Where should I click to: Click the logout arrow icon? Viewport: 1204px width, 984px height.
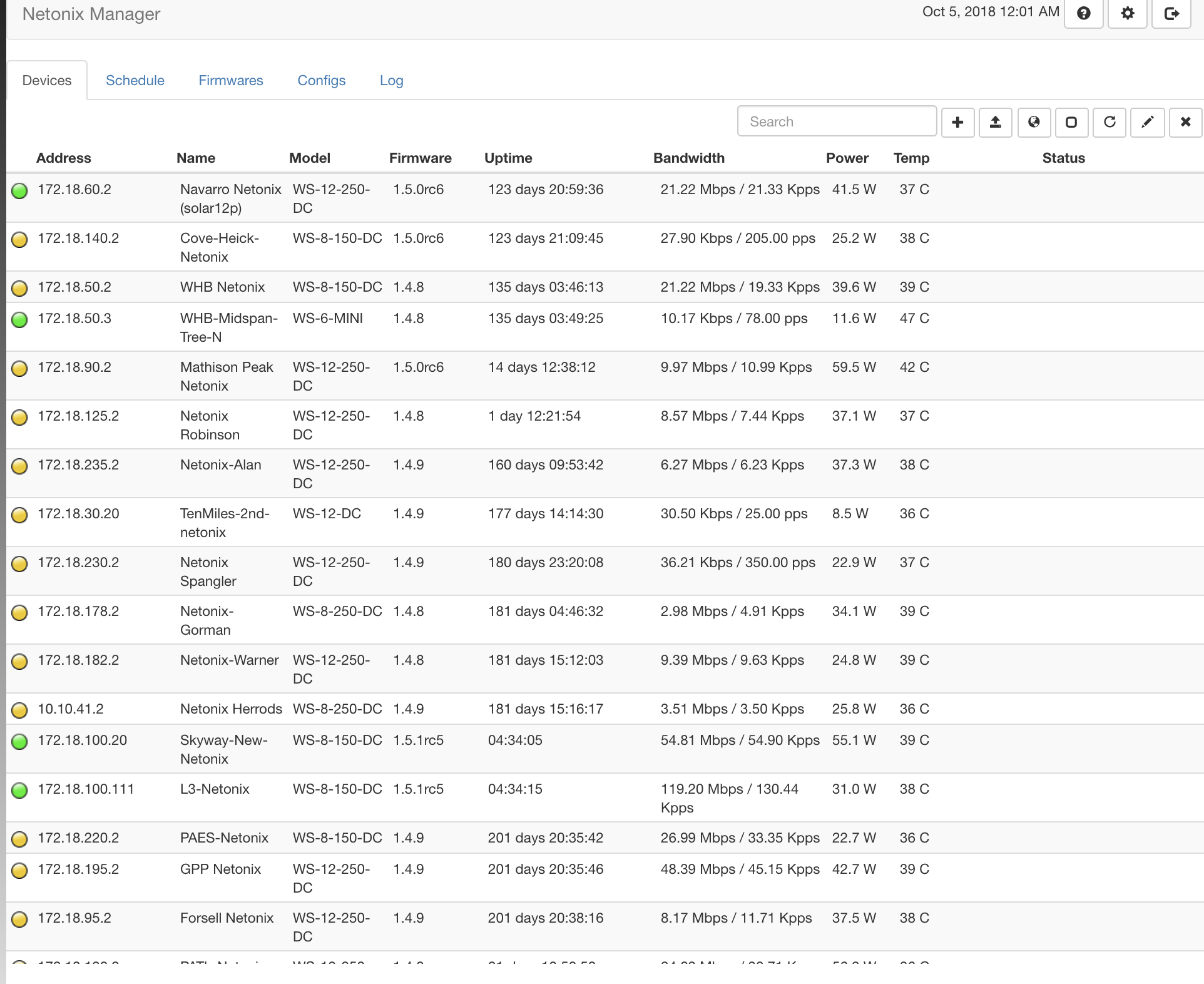(1171, 13)
